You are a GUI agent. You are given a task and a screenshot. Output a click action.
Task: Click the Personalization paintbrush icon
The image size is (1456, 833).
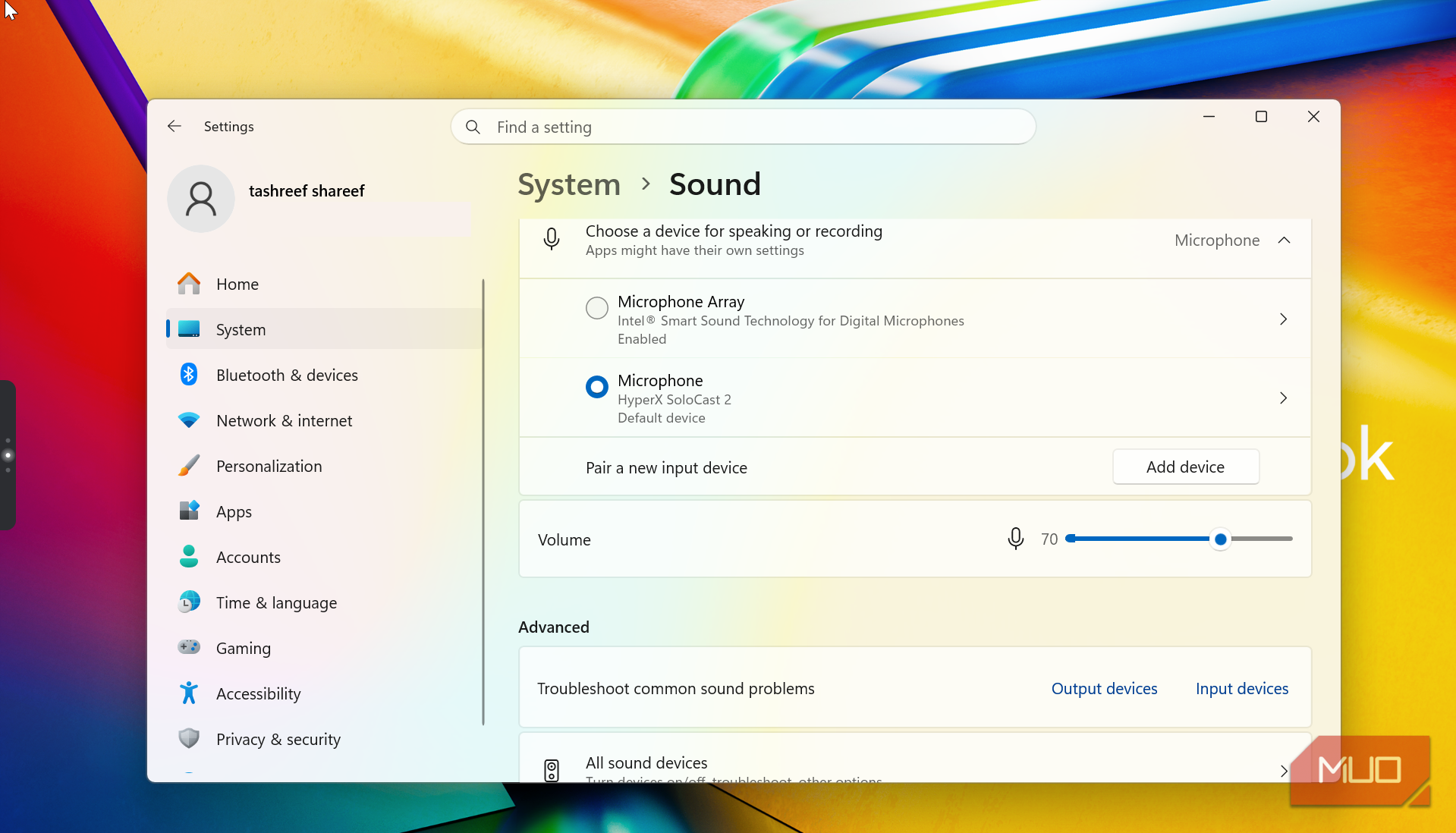(189, 466)
